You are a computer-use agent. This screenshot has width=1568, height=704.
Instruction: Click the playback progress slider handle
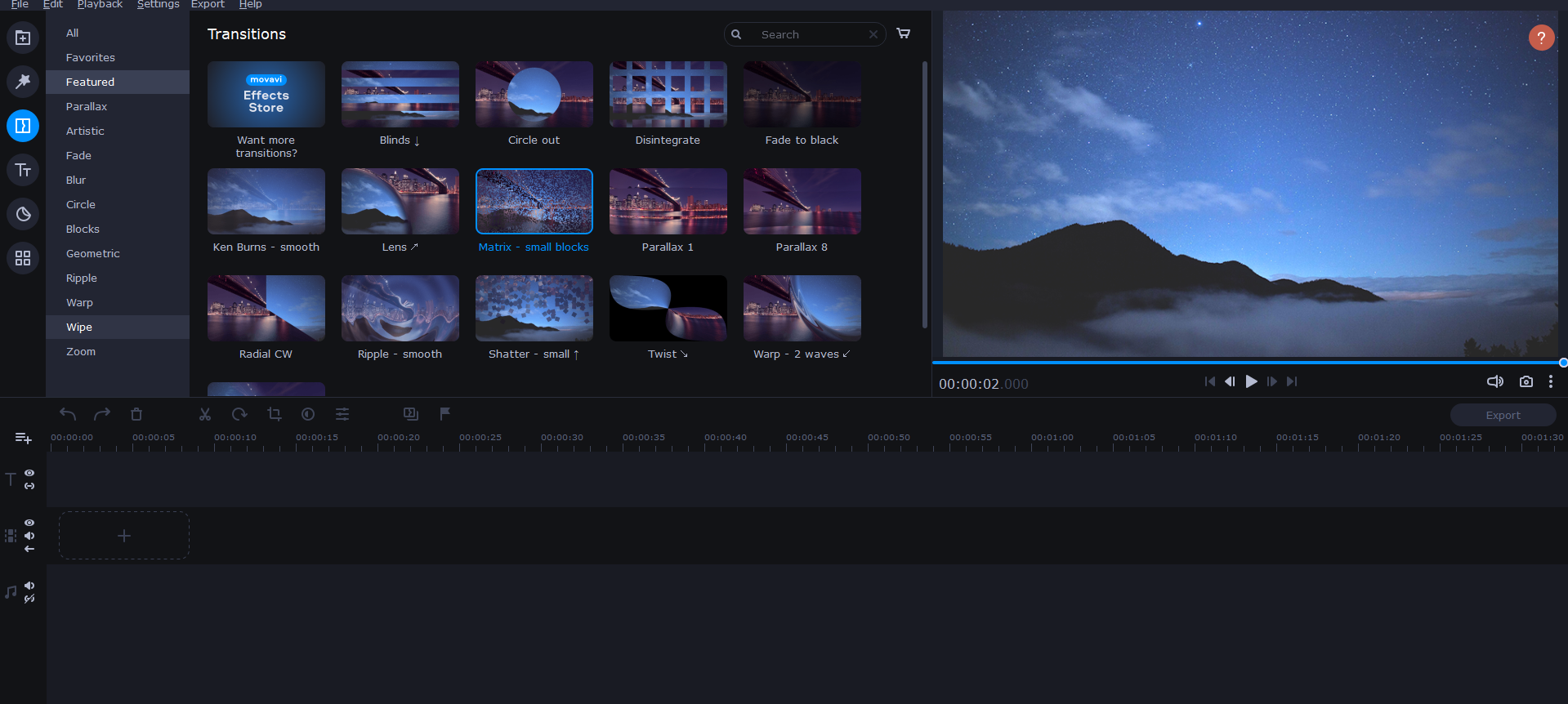click(1563, 363)
